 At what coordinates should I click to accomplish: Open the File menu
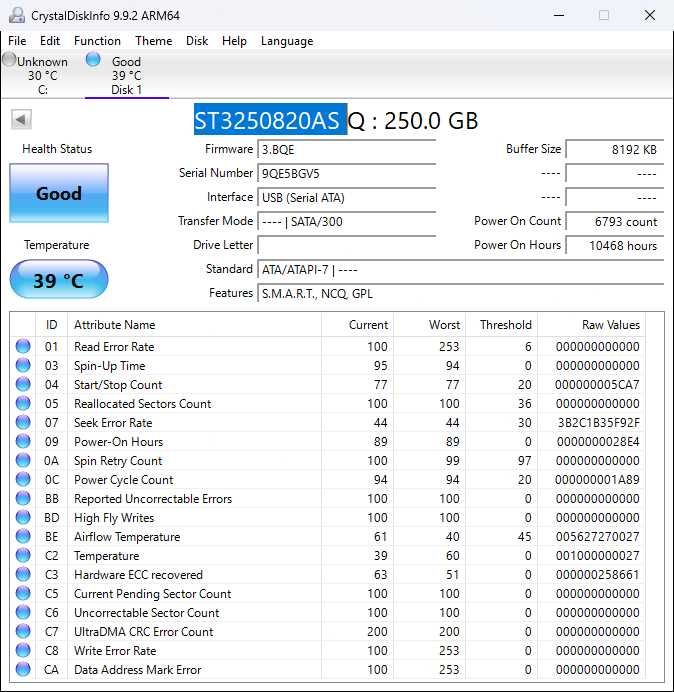17,41
